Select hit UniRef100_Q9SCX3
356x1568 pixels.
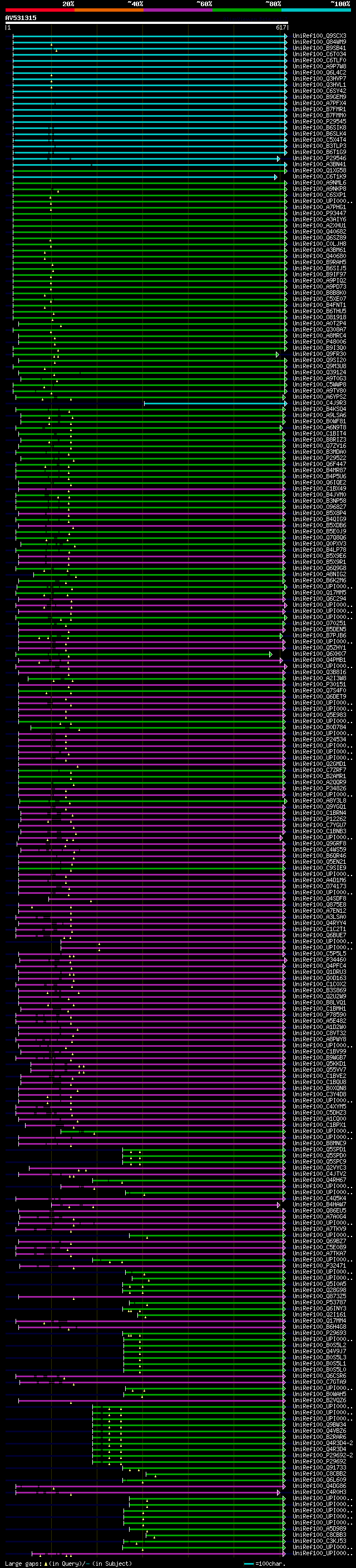[x=319, y=36]
